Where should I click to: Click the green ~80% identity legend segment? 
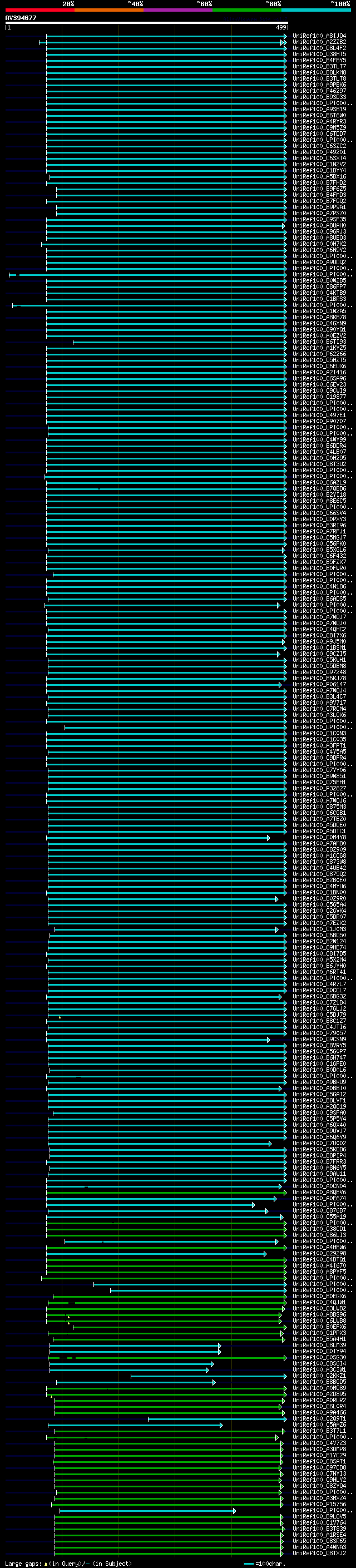(247, 10)
